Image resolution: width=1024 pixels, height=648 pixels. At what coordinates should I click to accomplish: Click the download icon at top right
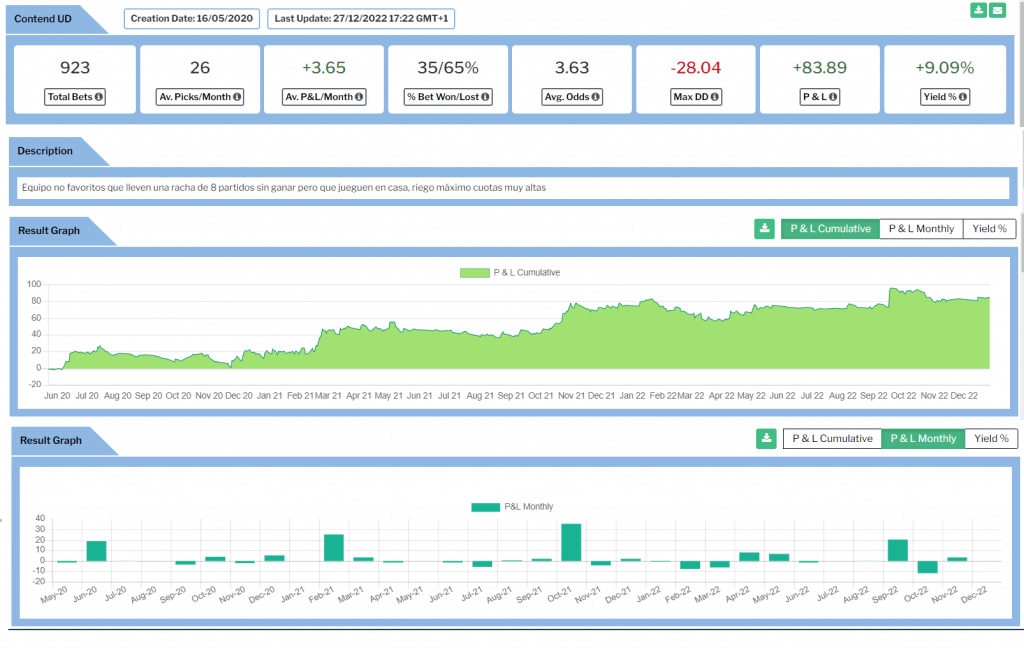tap(978, 10)
